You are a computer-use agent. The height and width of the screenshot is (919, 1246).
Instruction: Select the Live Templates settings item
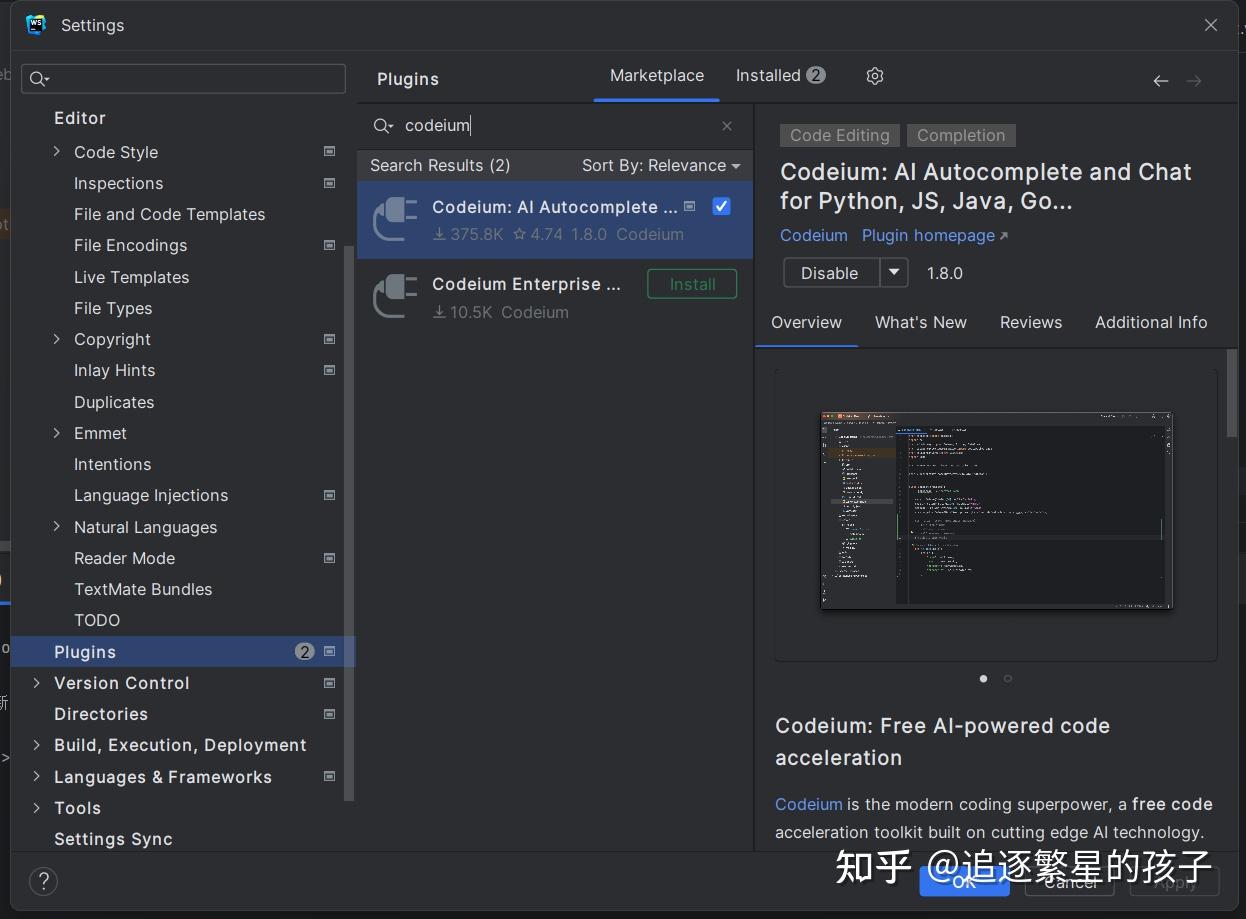tap(131, 277)
